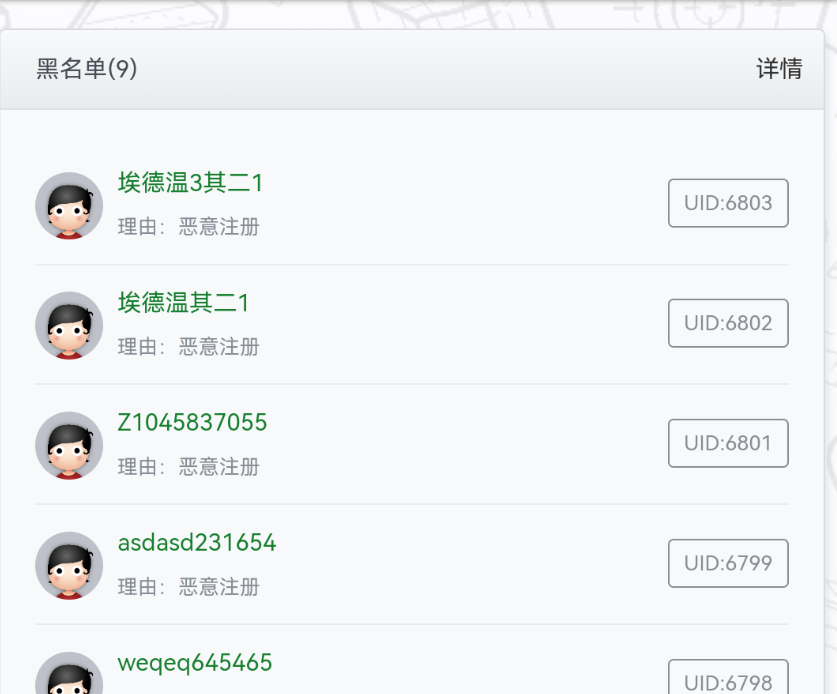This screenshot has height=694, width=837.
Task: Click ban reason text under Z1045837055
Action: point(189,467)
